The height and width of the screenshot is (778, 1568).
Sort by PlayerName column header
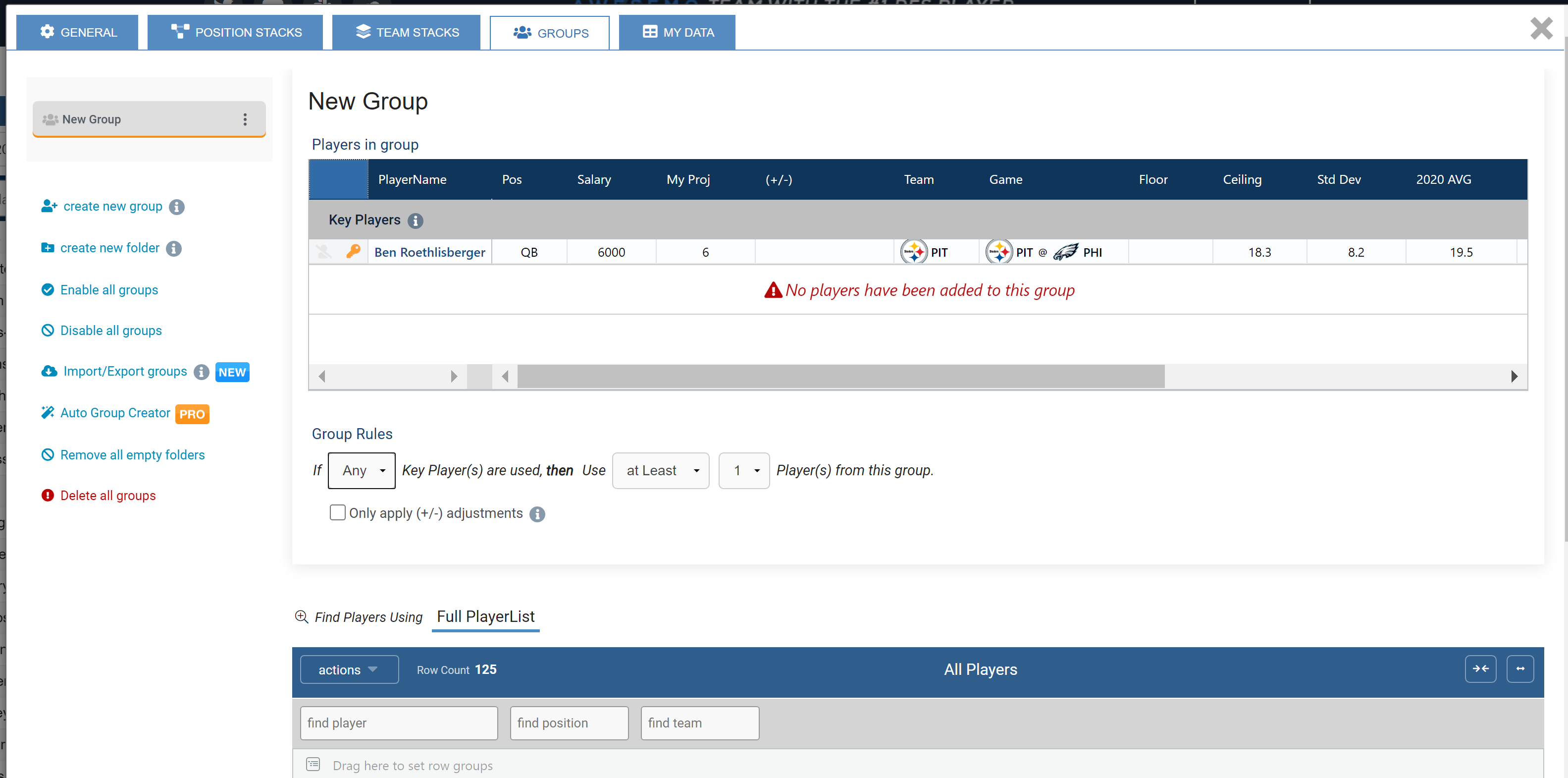click(x=412, y=180)
